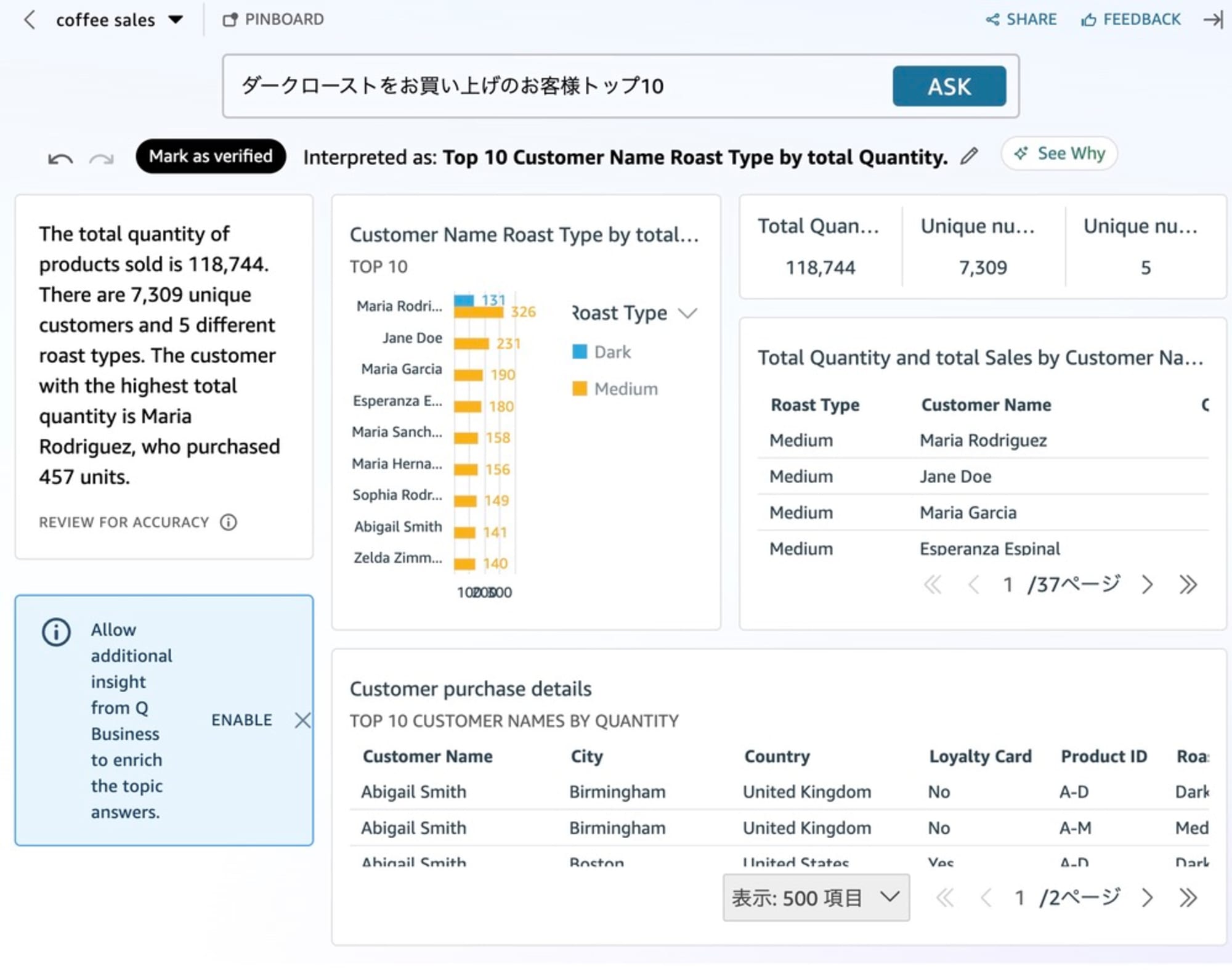
Task: Jump to last page in 37-page table
Action: click(x=1188, y=584)
